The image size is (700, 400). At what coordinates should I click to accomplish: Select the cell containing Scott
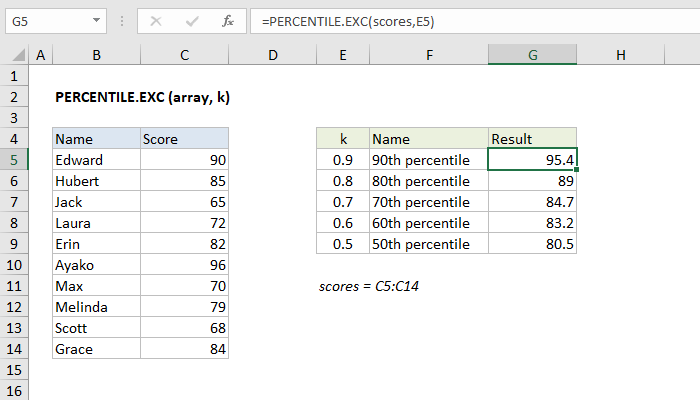point(96,328)
